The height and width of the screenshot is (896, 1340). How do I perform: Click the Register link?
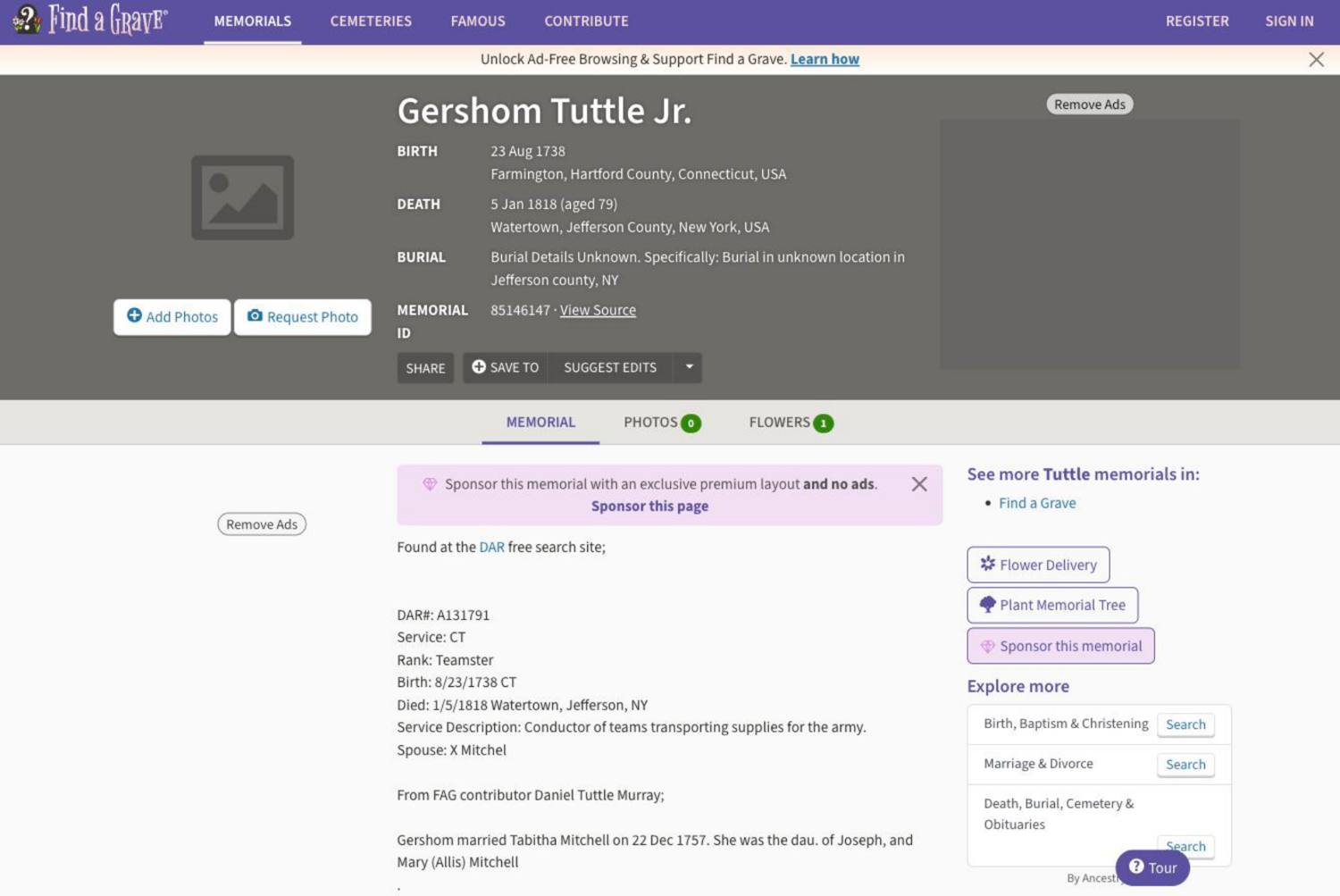tap(1197, 21)
